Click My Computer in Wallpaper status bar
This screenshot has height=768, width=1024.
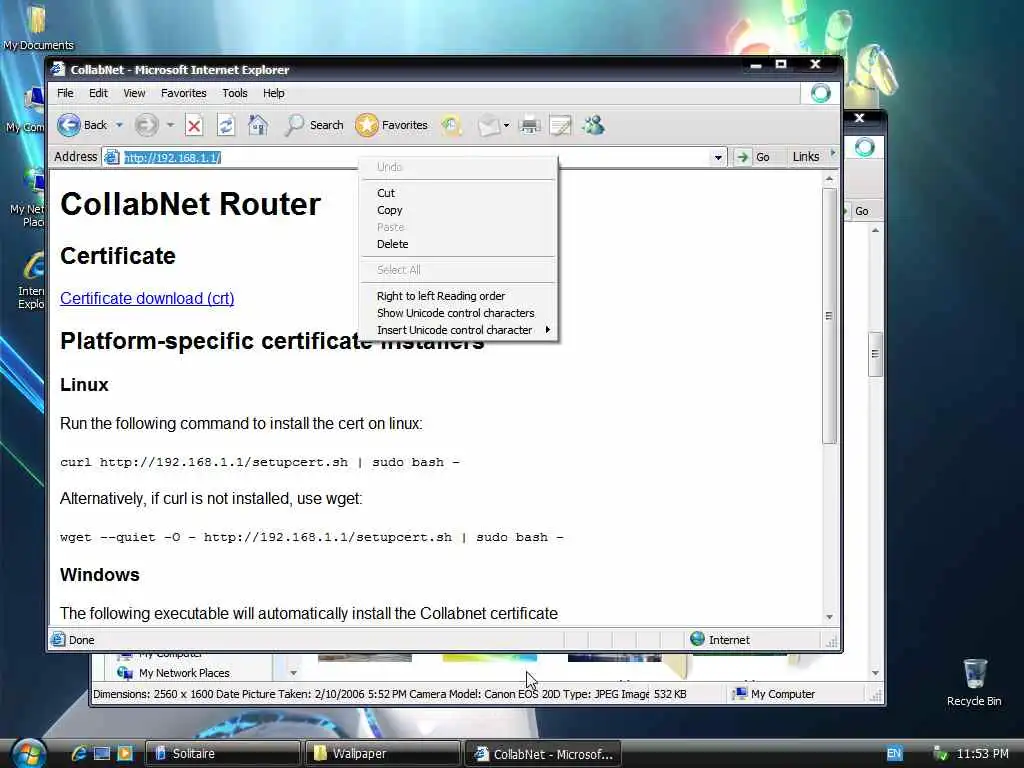(x=773, y=694)
